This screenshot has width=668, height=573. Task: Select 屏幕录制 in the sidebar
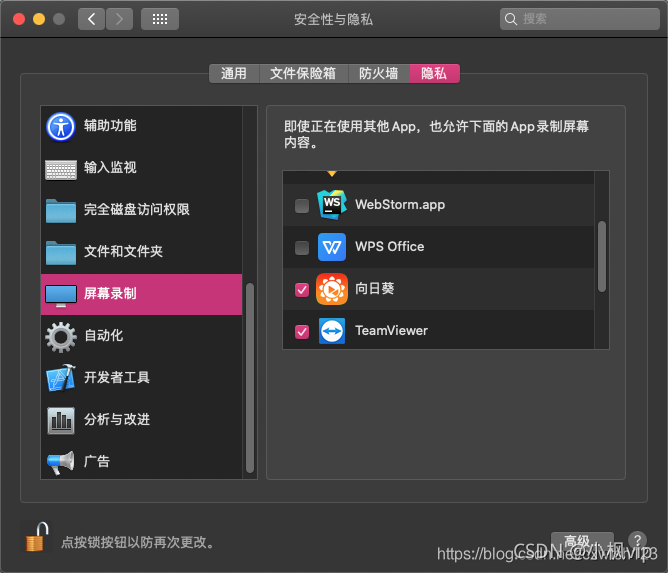point(141,294)
